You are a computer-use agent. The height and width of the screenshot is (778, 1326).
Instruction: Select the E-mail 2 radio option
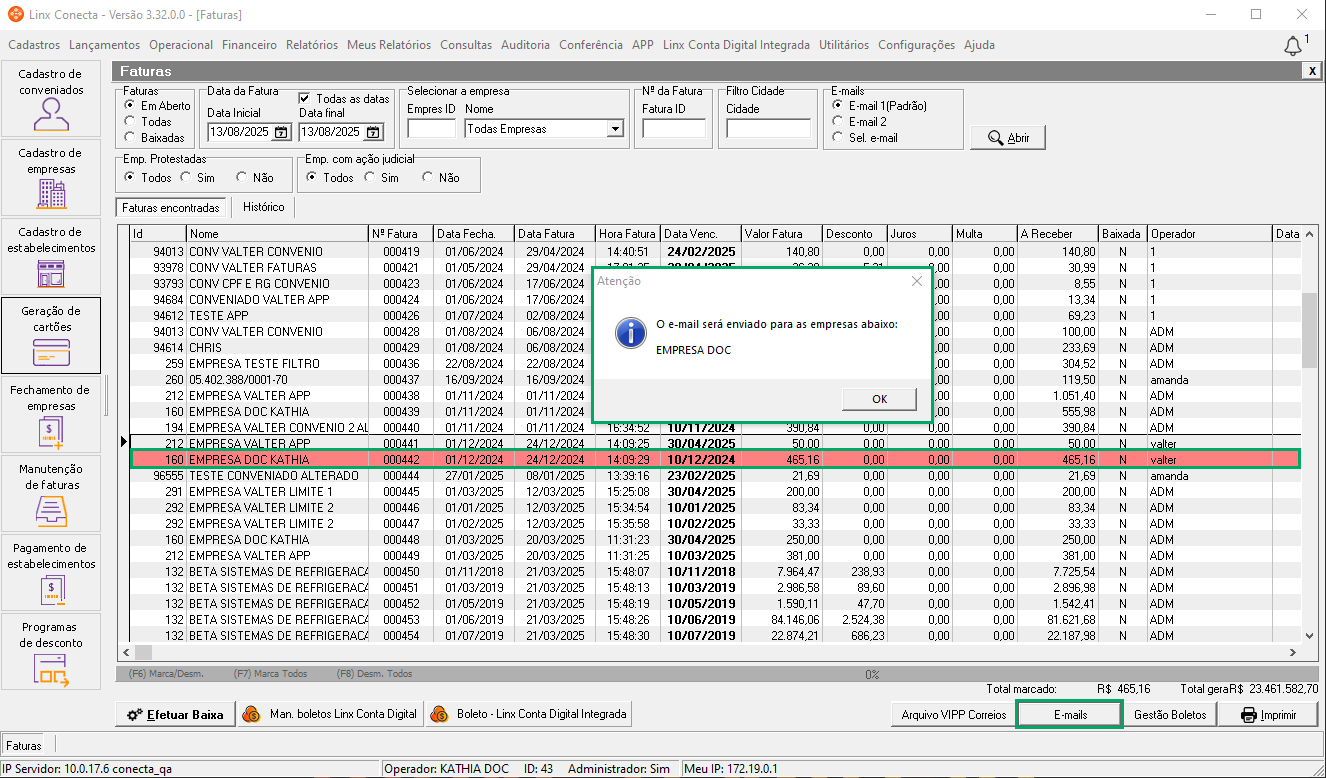(837, 122)
